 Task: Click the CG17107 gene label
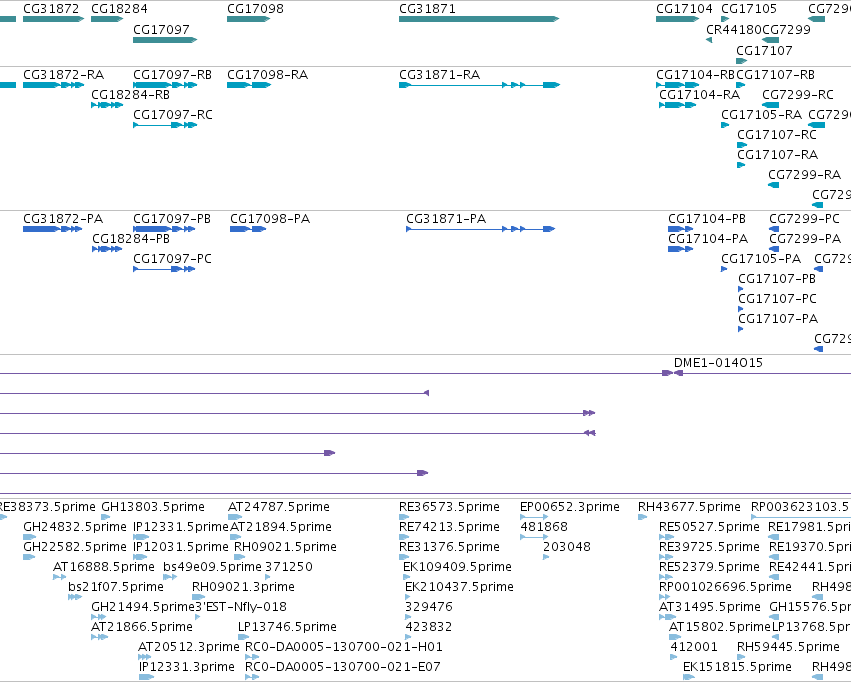[x=764, y=50]
